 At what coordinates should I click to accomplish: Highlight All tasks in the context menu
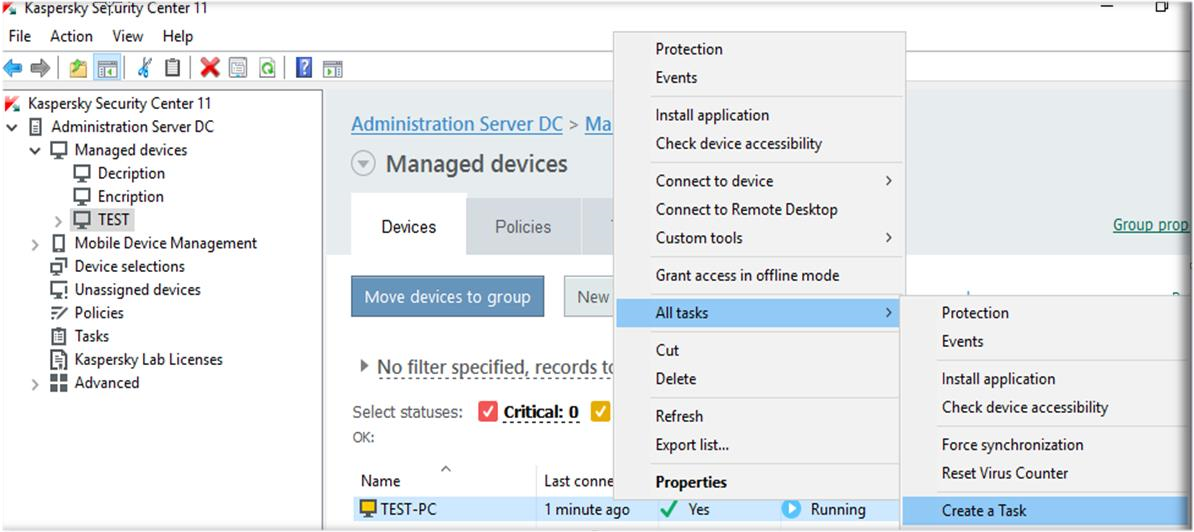758,313
